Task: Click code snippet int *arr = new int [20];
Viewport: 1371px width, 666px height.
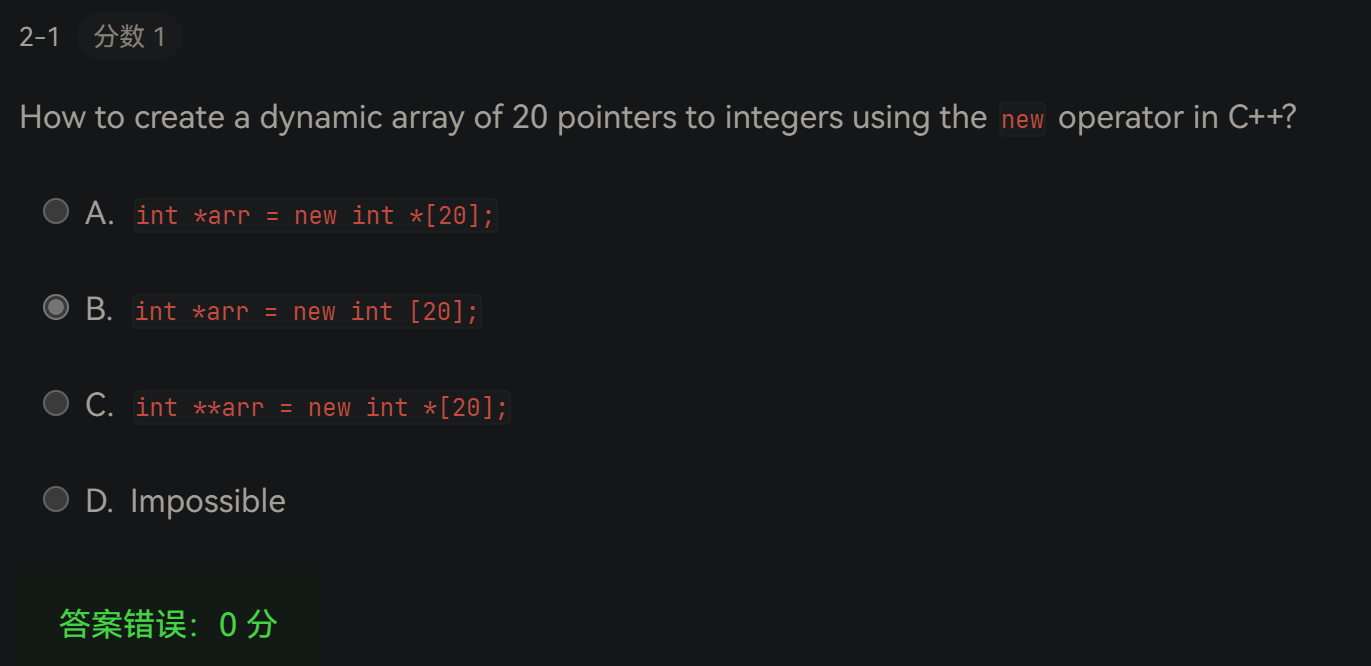Action: point(307,311)
